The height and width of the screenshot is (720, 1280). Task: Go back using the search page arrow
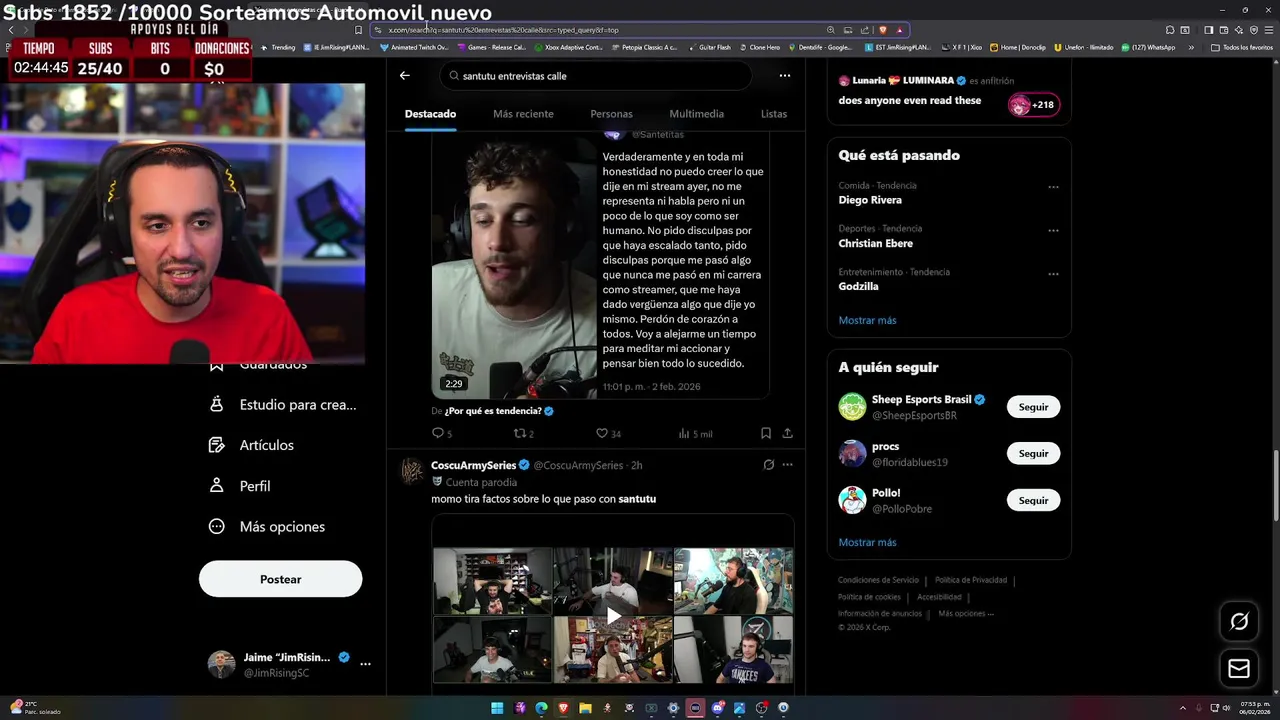(404, 75)
